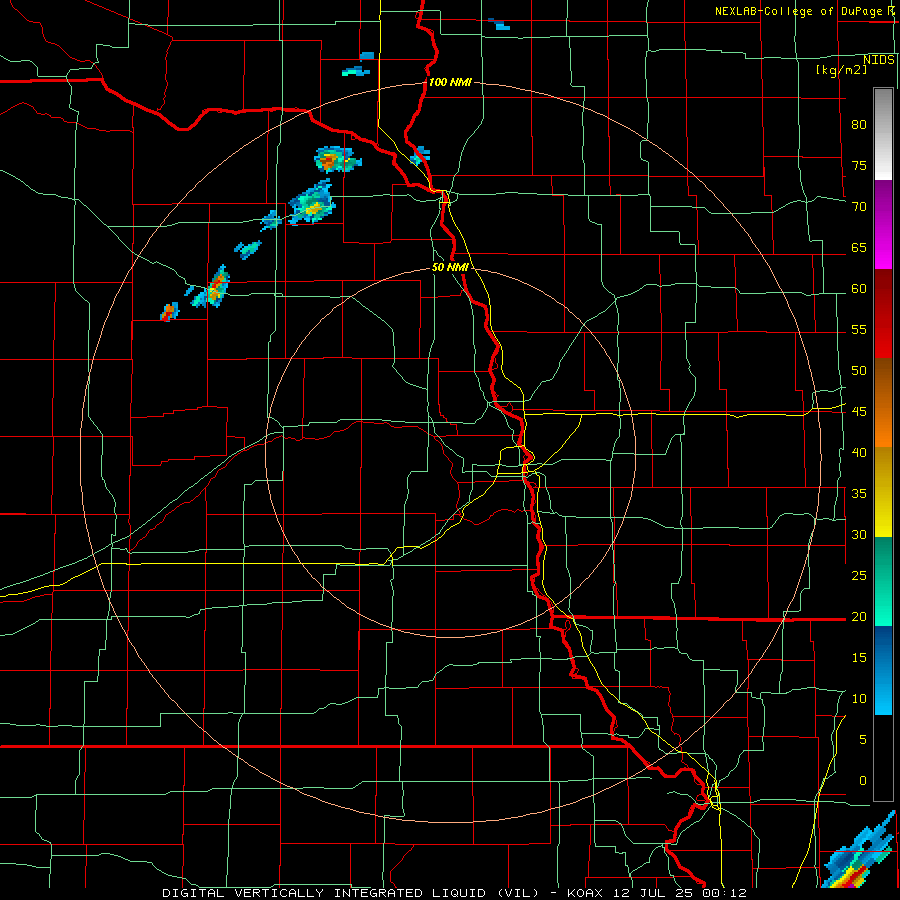
Task: Click the 50 NMI range ring label
Action: tap(451, 267)
